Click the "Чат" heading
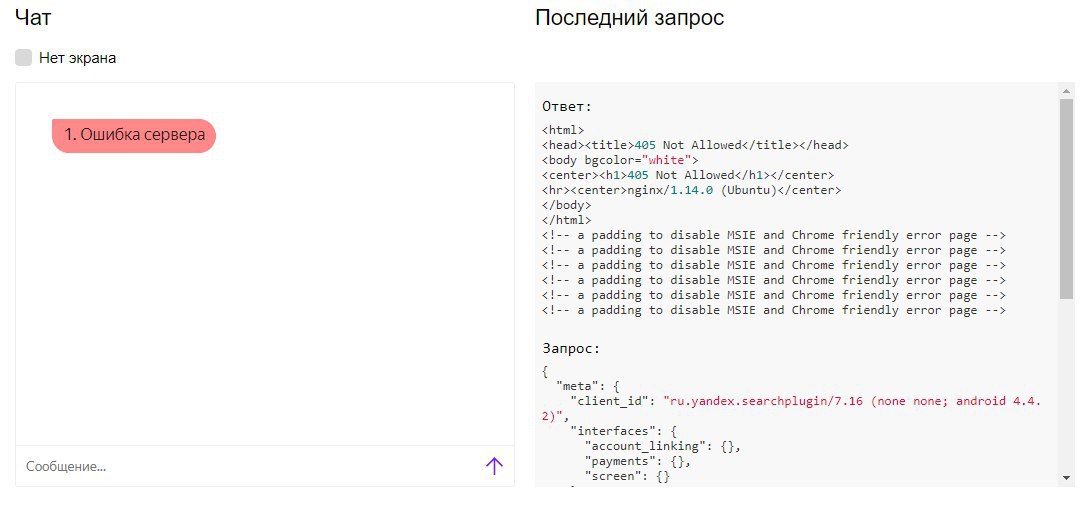Viewport: 1087px width, 514px height. click(x=33, y=18)
